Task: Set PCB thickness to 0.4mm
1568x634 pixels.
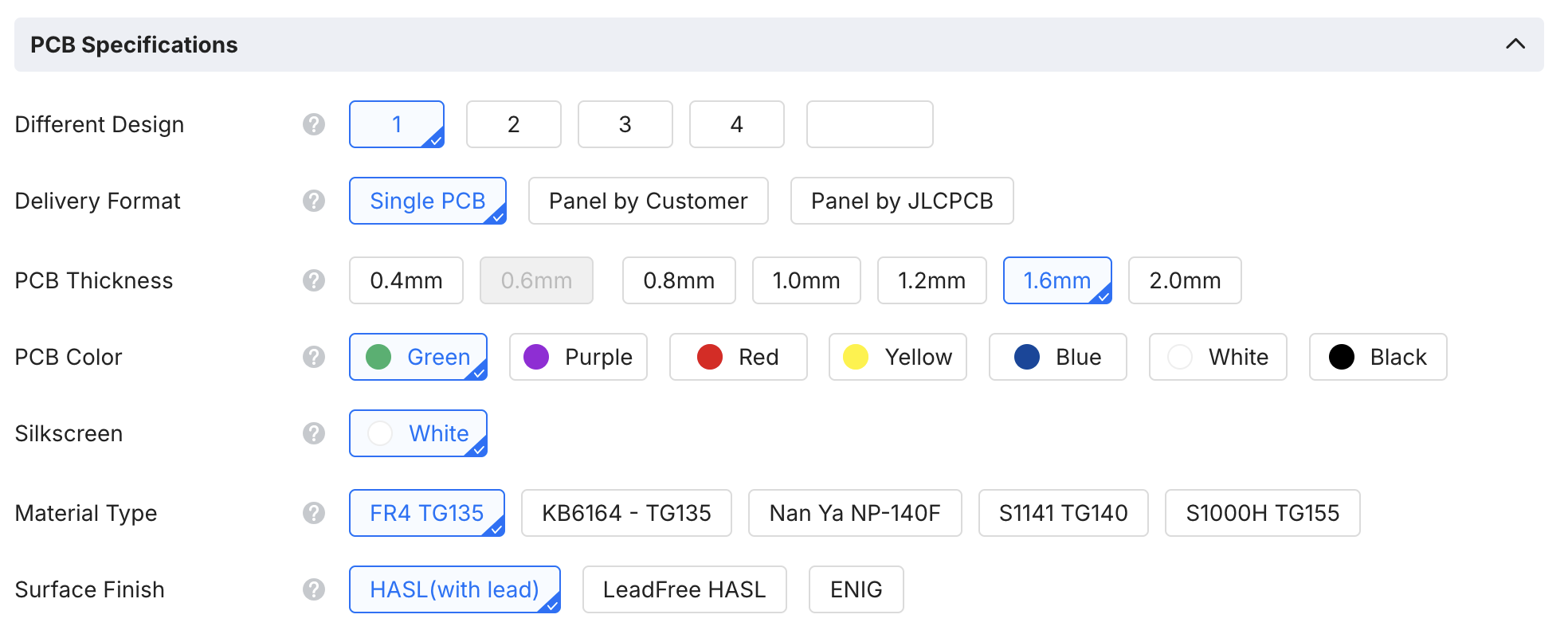Action: point(406,280)
